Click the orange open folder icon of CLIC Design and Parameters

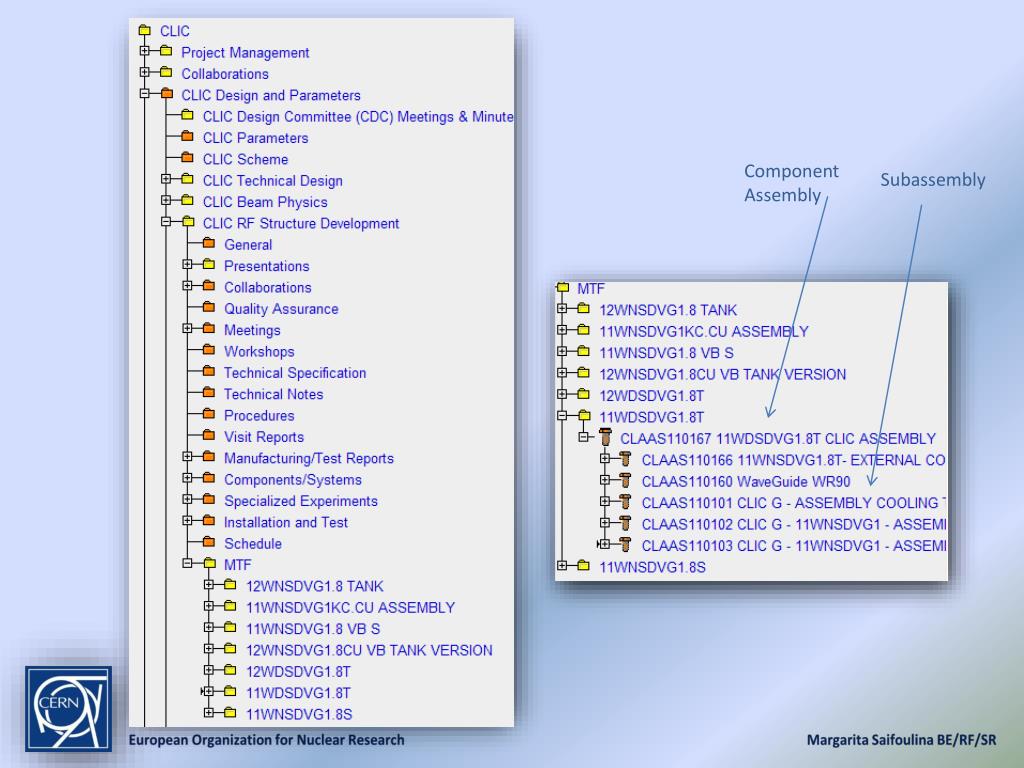click(167, 94)
